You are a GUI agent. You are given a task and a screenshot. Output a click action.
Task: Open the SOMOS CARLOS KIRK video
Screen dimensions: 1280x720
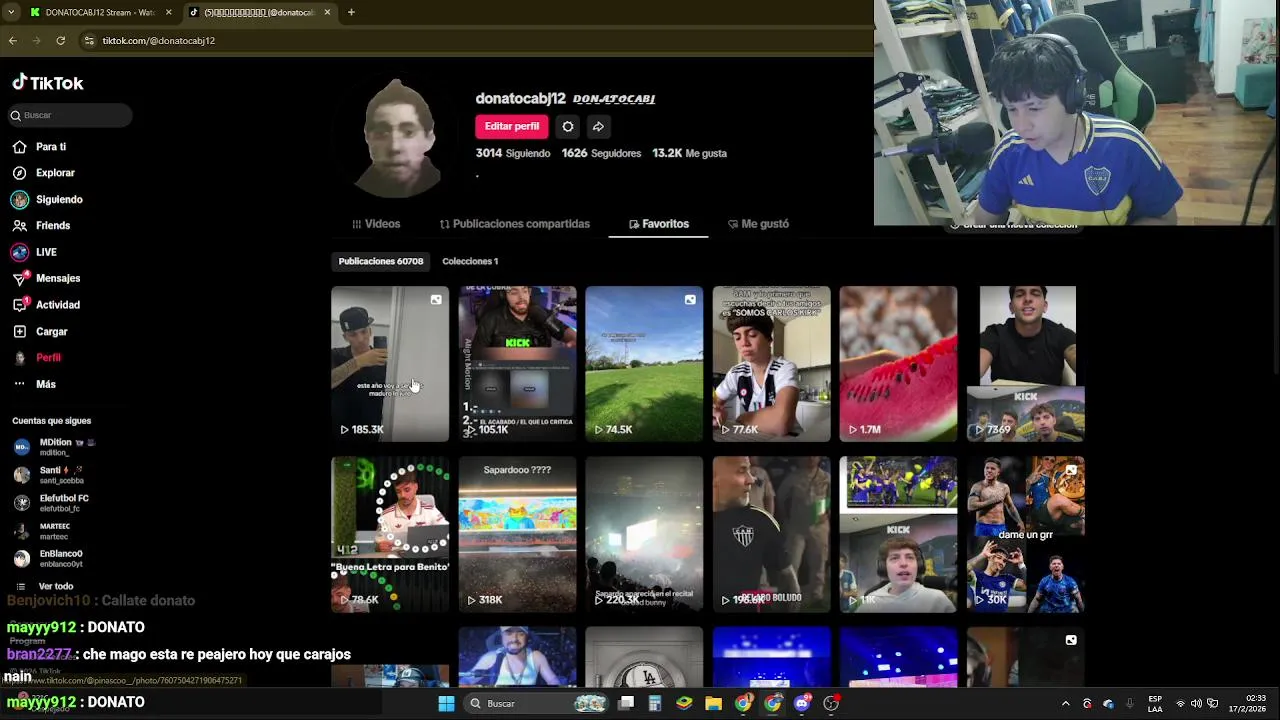[771, 363]
